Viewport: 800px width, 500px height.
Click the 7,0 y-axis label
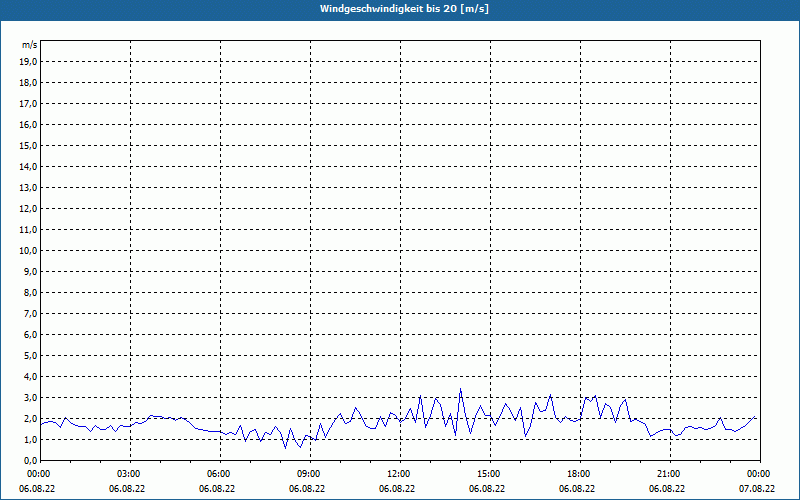31,313
